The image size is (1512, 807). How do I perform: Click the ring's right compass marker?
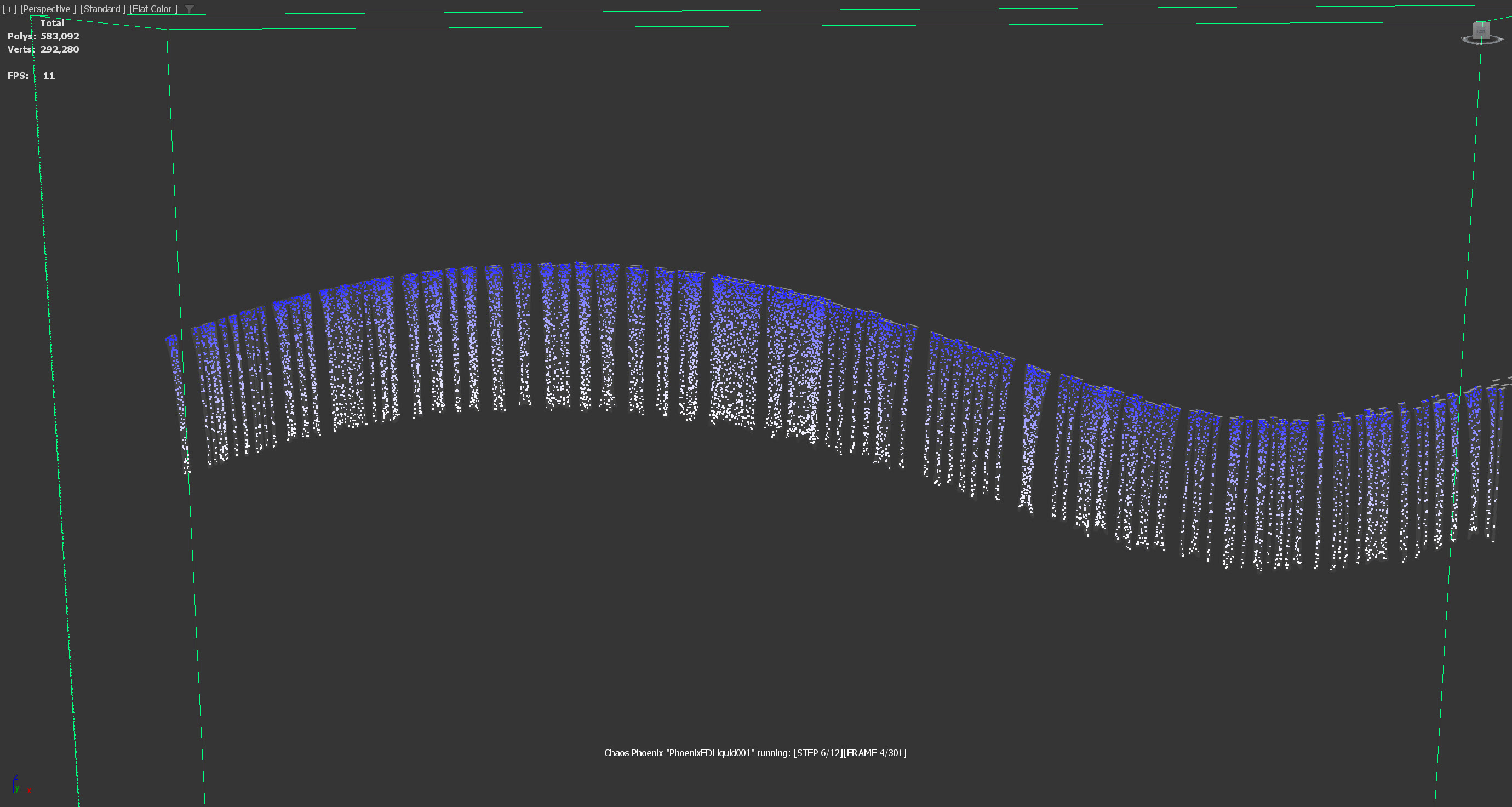click(x=1502, y=39)
